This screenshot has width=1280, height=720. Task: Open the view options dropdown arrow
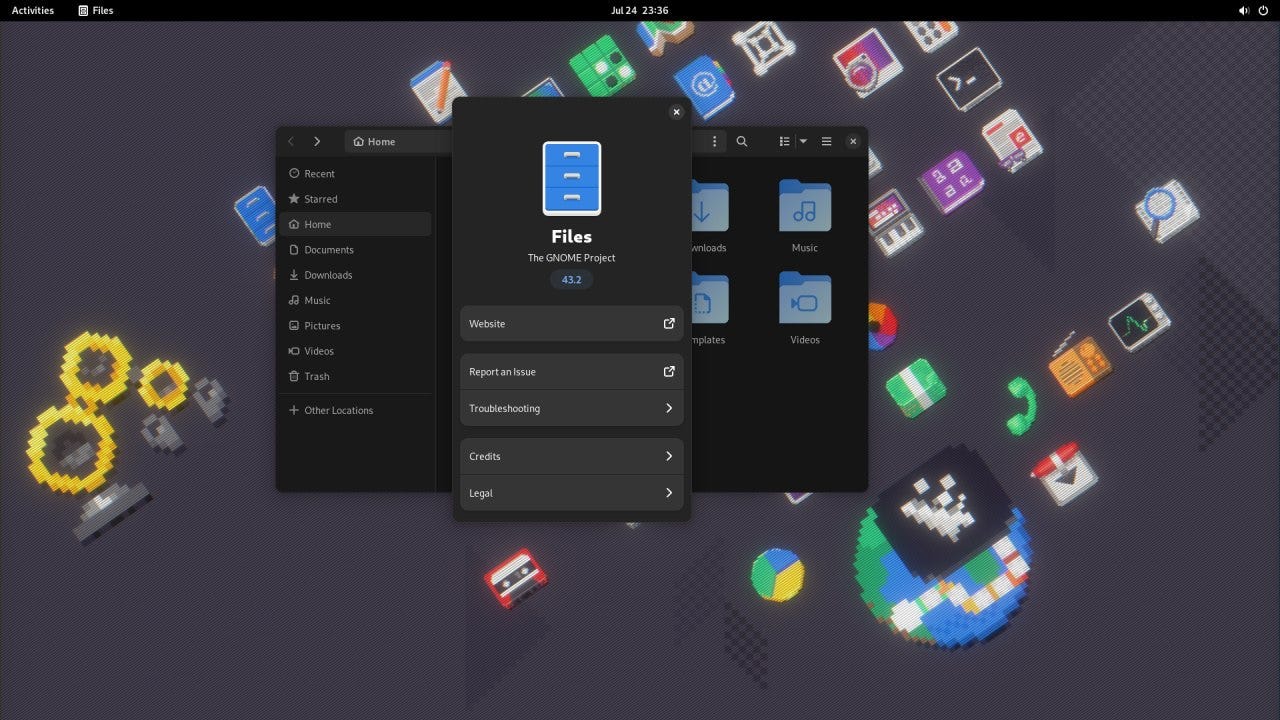click(x=803, y=141)
